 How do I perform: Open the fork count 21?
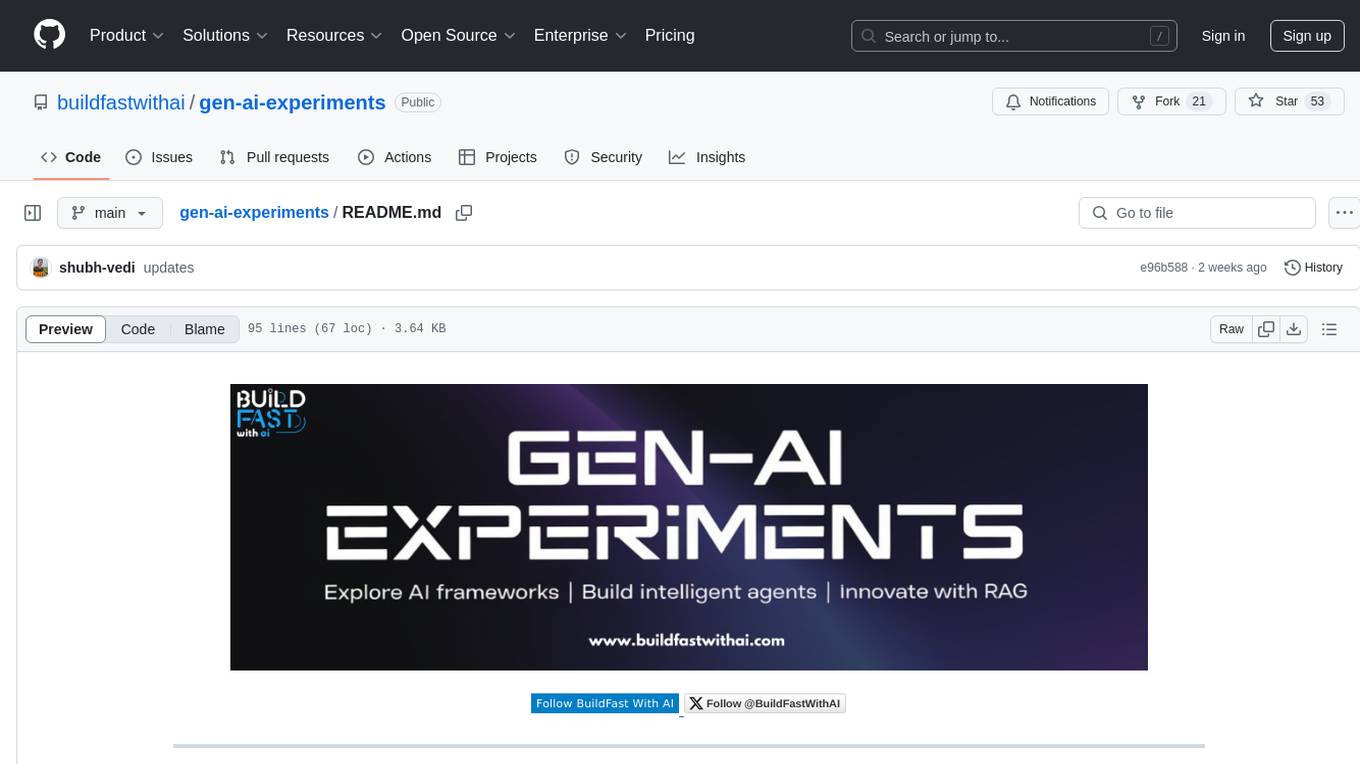click(x=1200, y=101)
